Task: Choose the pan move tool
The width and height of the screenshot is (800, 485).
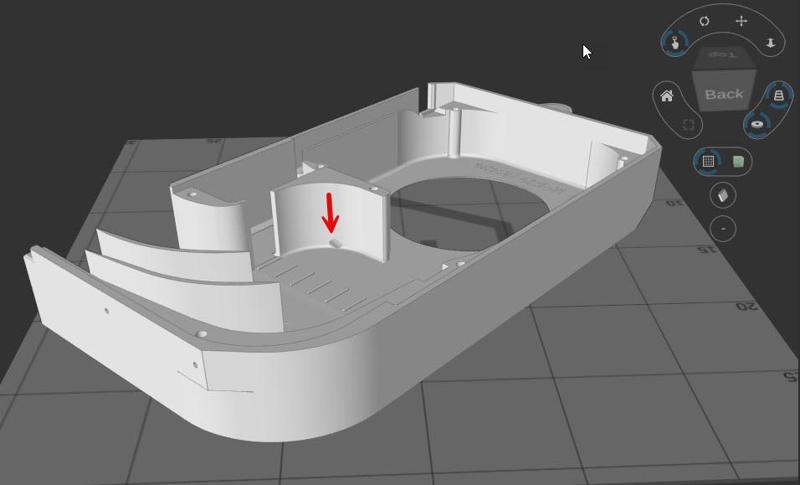Action: pyautogui.click(x=741, y=21)
